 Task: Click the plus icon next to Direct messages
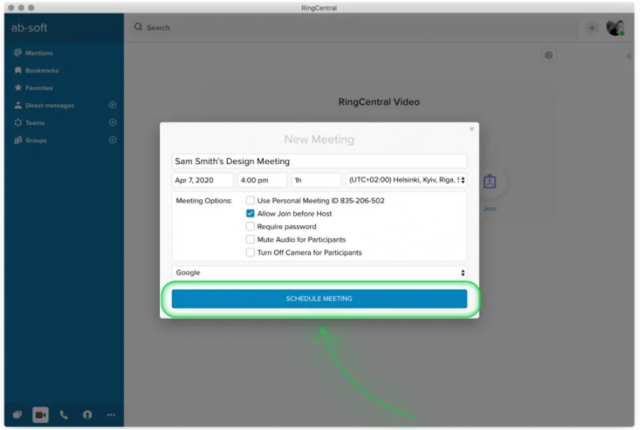click(112, 105)
